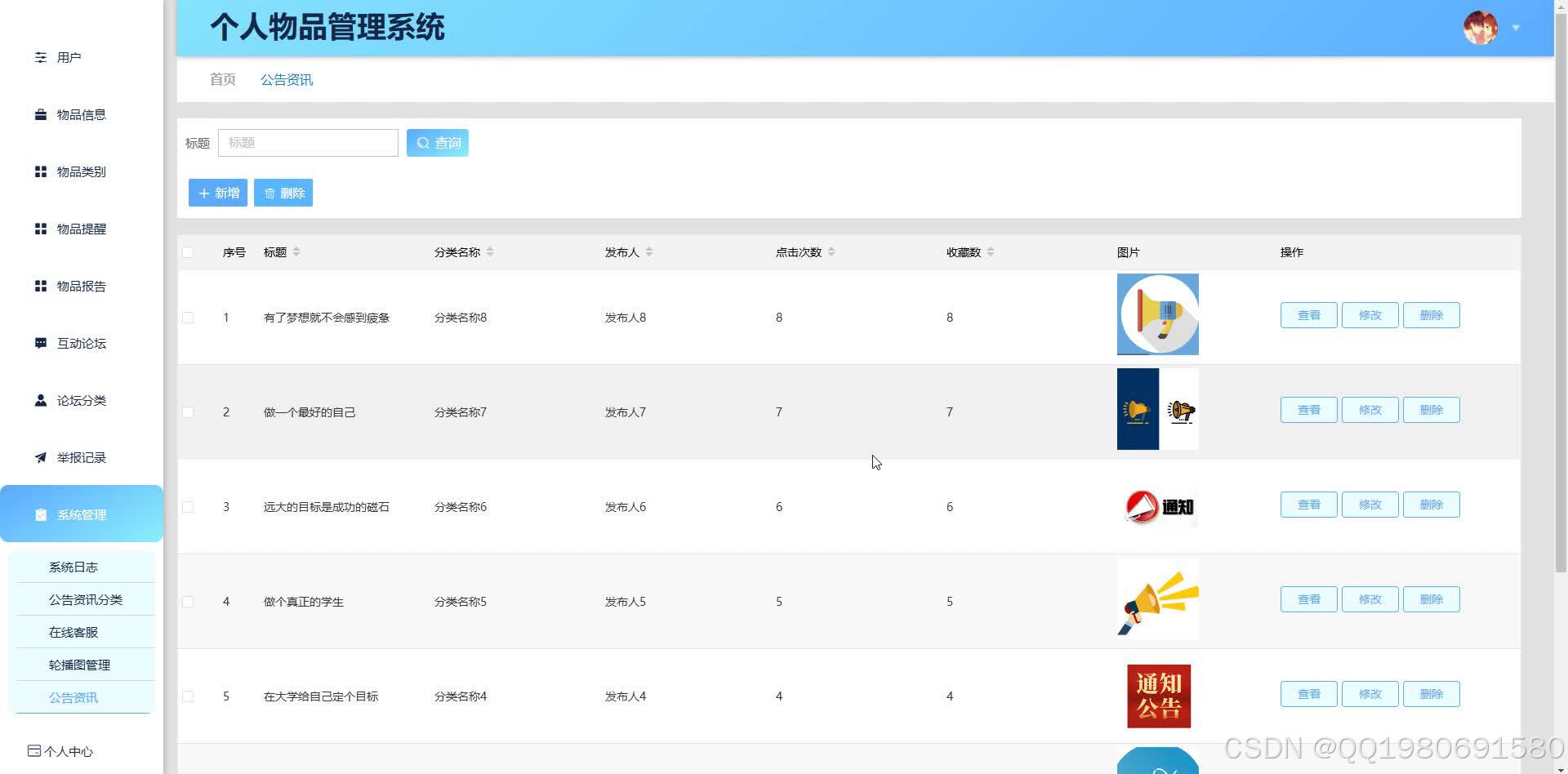
Task: Open the 通知 image in row 3
Action: tap(1157, 506)
